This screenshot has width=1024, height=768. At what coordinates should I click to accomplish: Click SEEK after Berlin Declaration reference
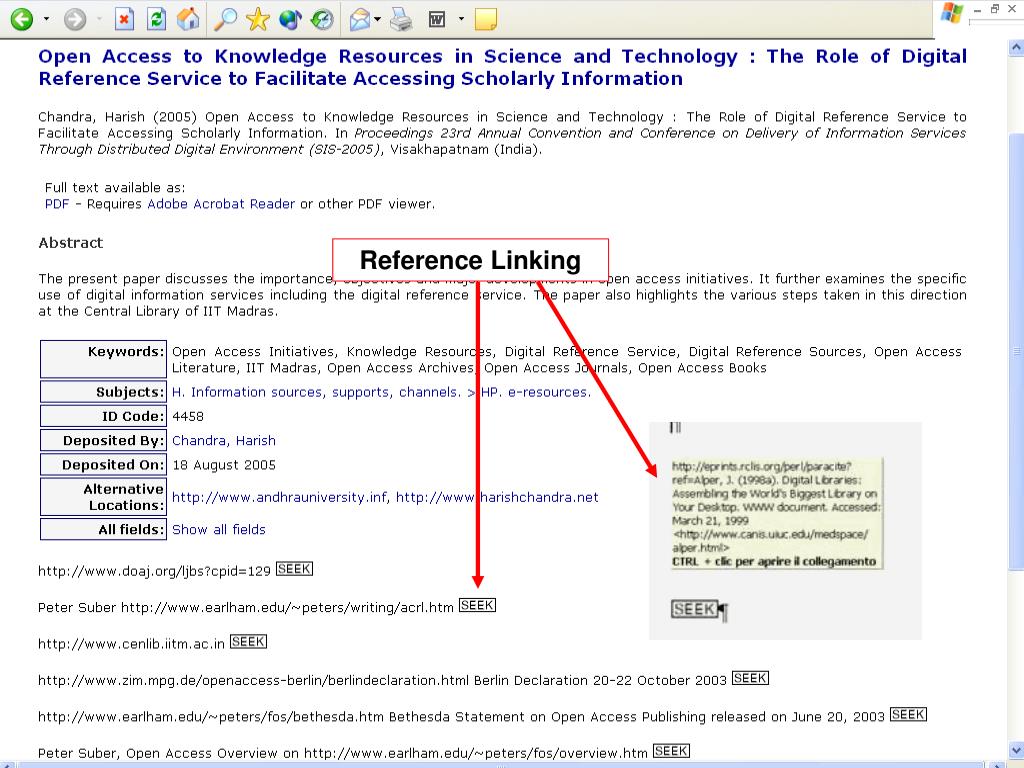750,678
